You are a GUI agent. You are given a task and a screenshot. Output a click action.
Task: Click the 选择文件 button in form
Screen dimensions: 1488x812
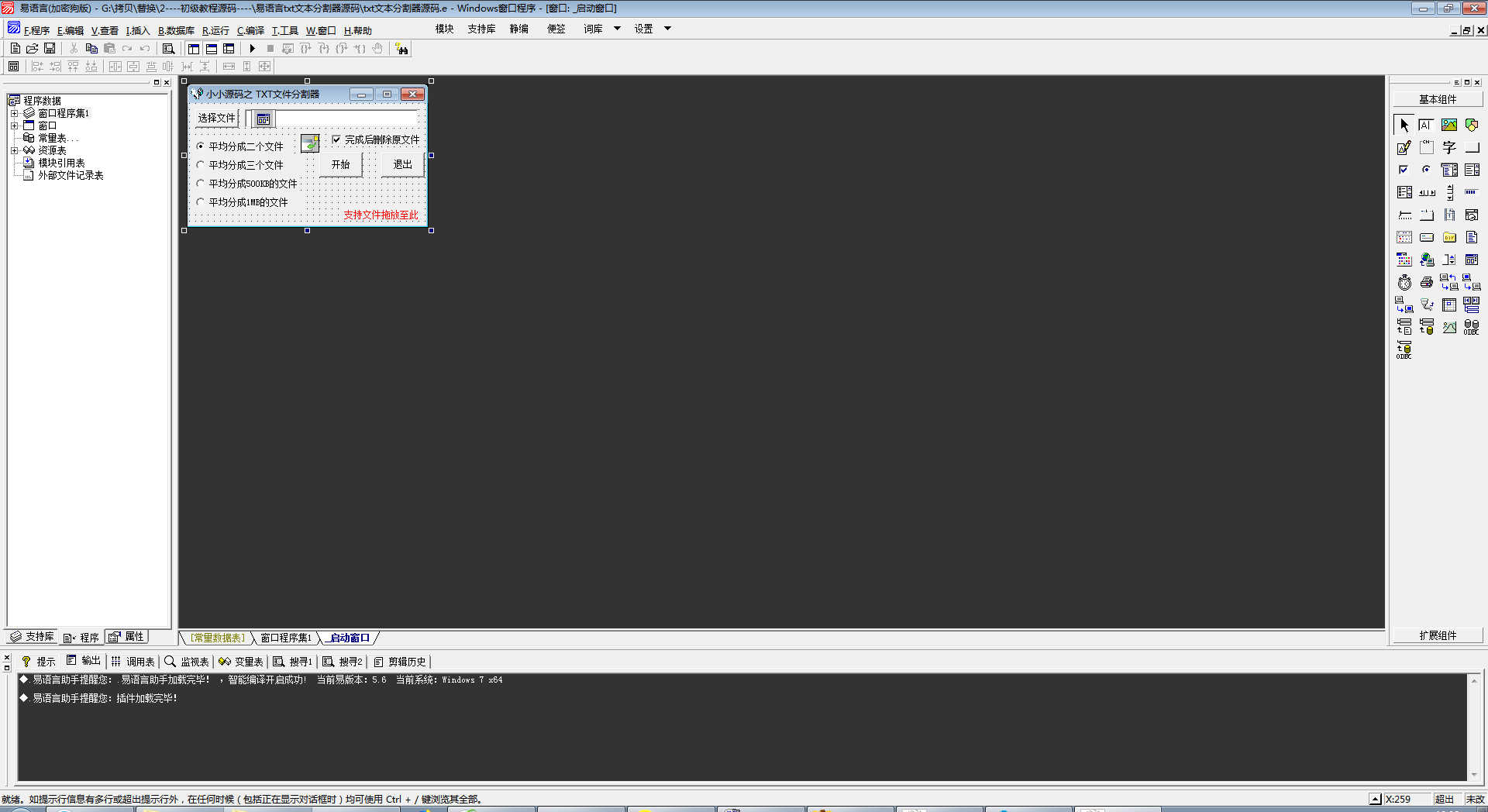(x=216, y=118)
